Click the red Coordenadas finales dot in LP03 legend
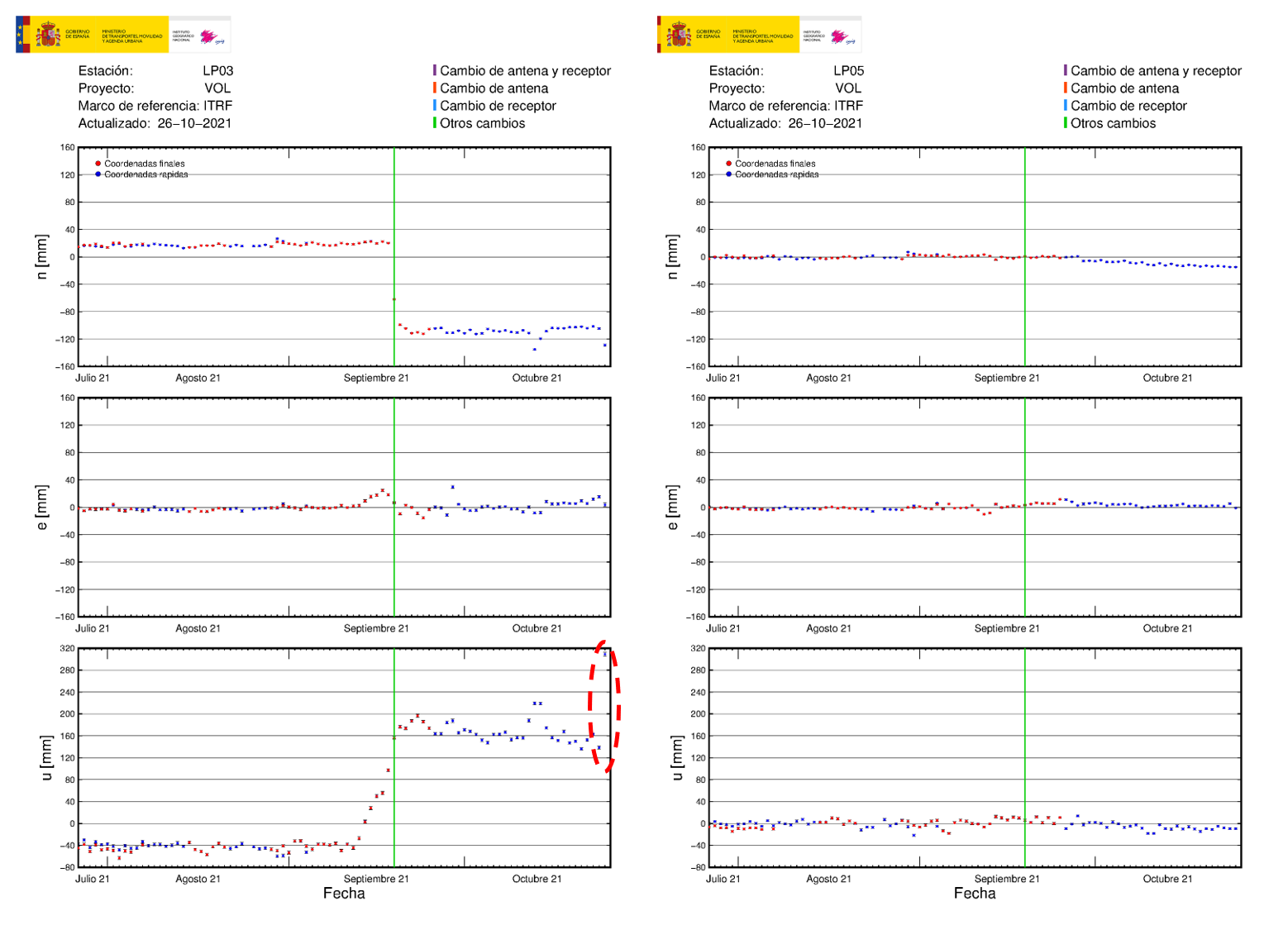Image resolution: width=1288 pixels, height=930 pixels. click(x=98, y=164)
